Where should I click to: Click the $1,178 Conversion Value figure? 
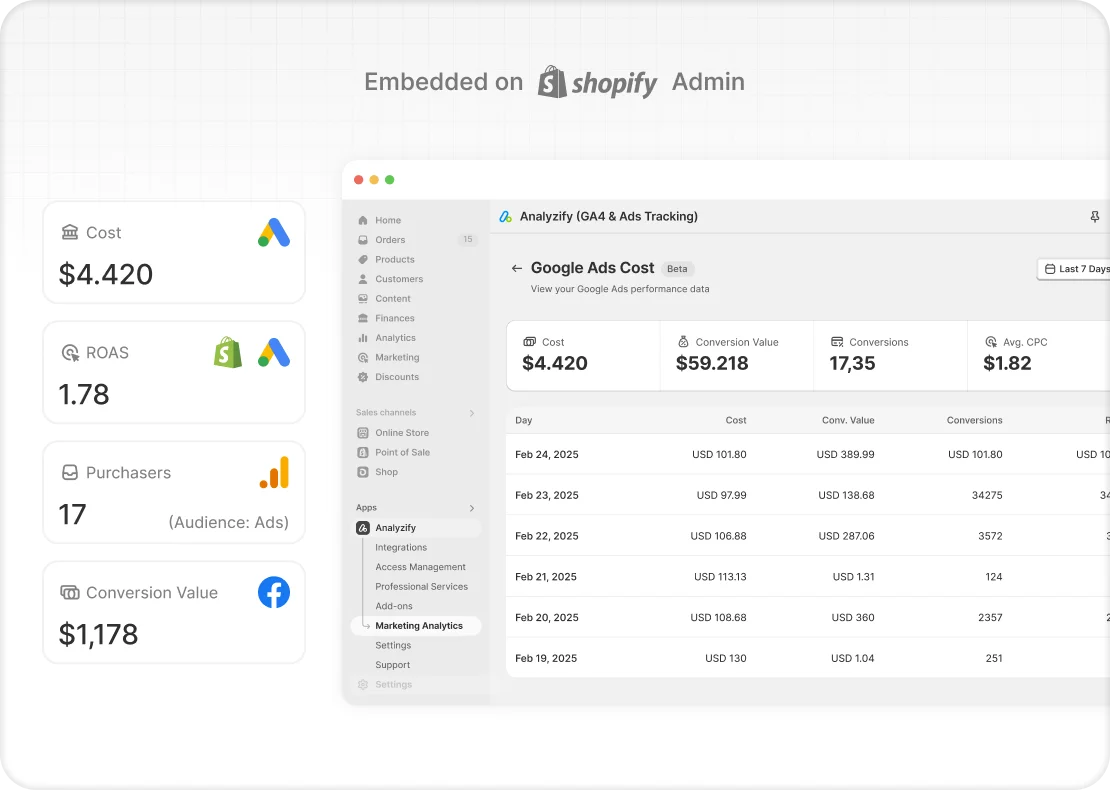click(x=98, y=634)
